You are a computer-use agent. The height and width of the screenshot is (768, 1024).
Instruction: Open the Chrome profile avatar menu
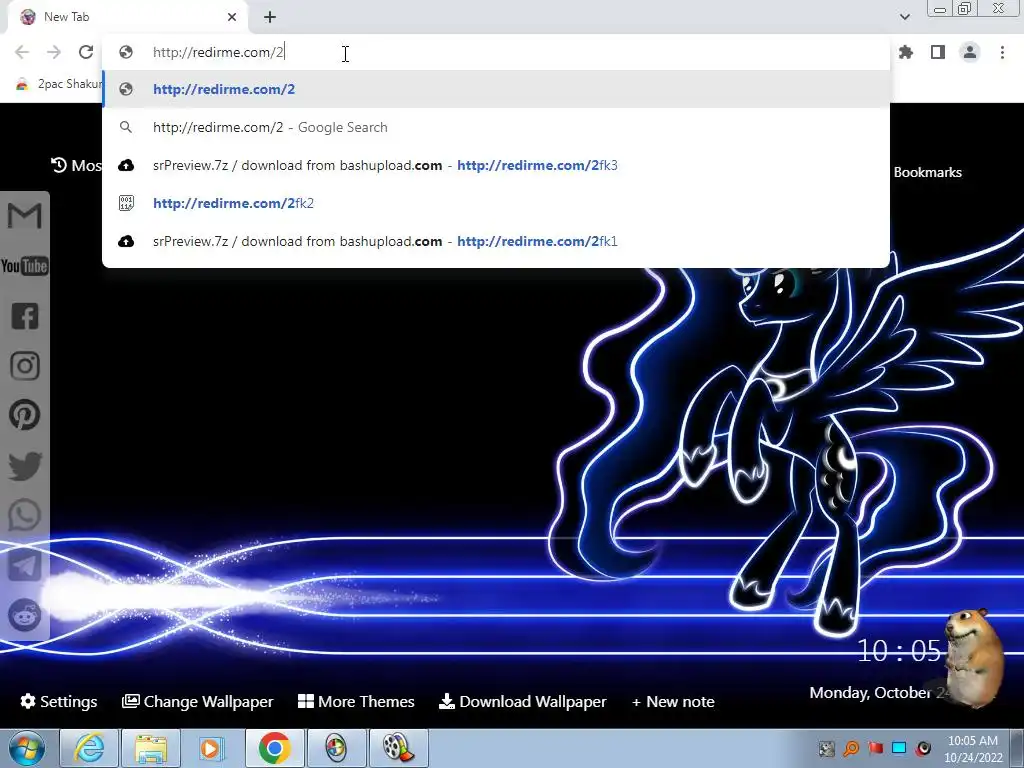click(x=970, y=52)
